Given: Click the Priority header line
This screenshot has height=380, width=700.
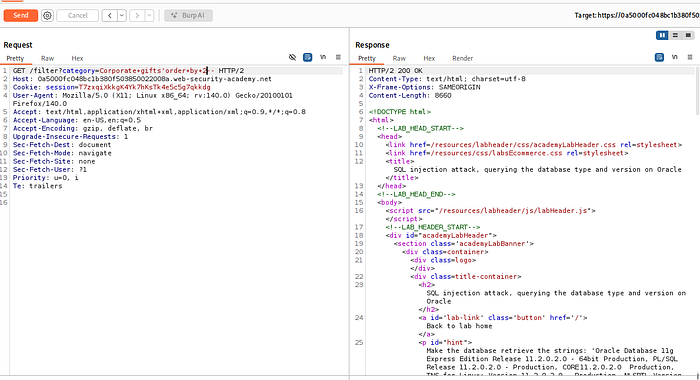Looking at the screenshot, I should 46,178.
